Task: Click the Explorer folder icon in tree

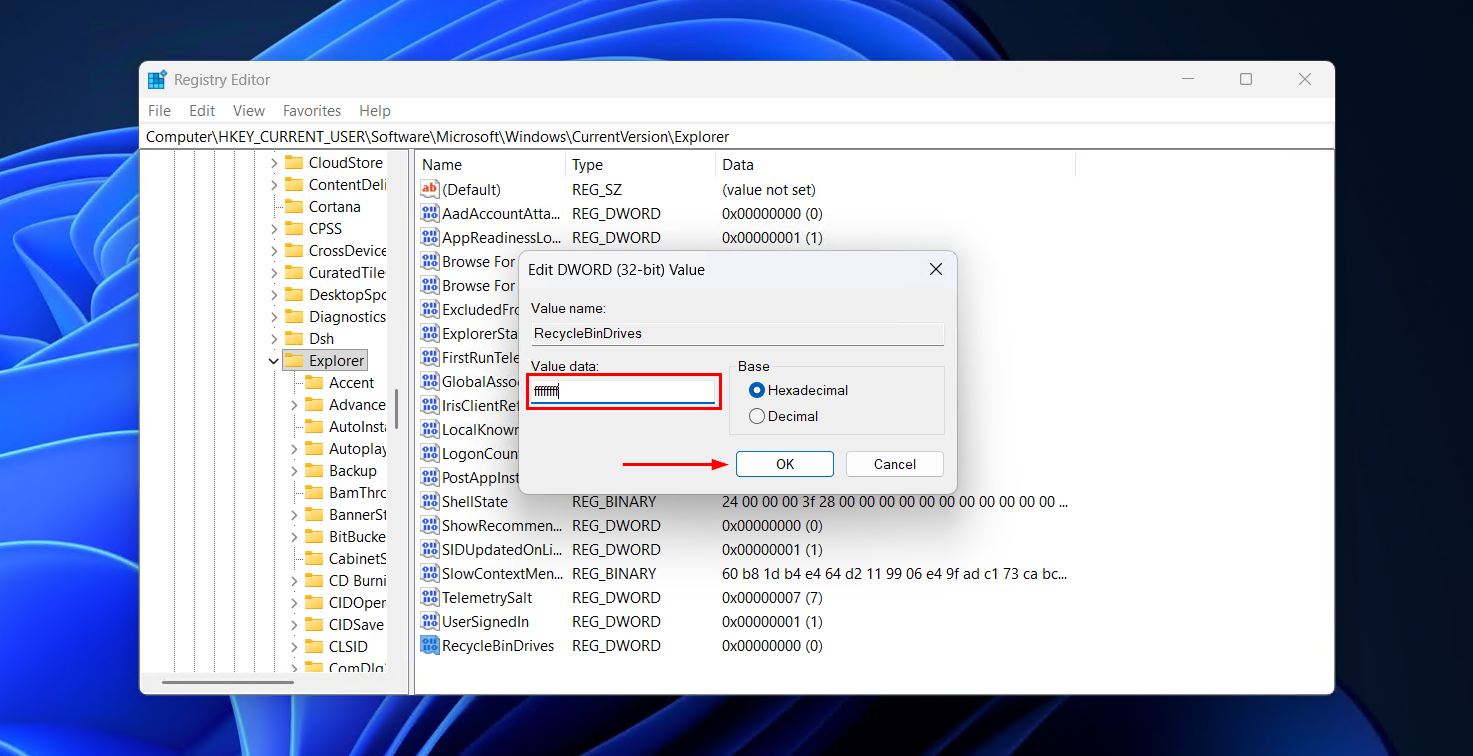Action: (x=294, y=360)
